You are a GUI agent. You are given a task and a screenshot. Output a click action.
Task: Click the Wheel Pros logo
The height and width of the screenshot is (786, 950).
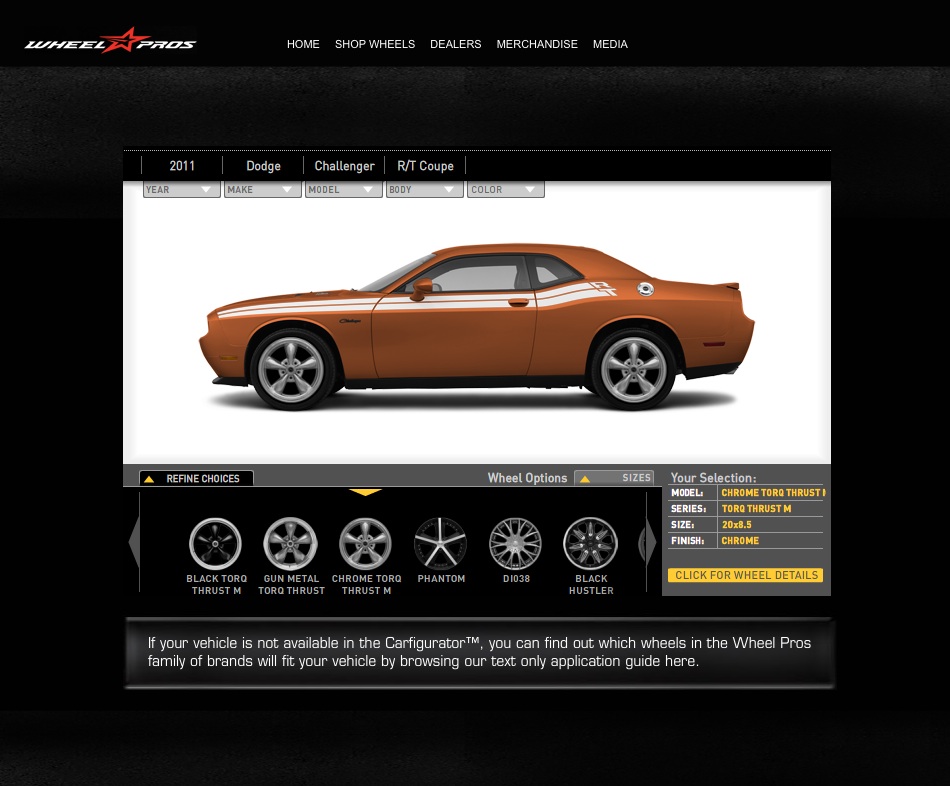click(x=110, y=41)
